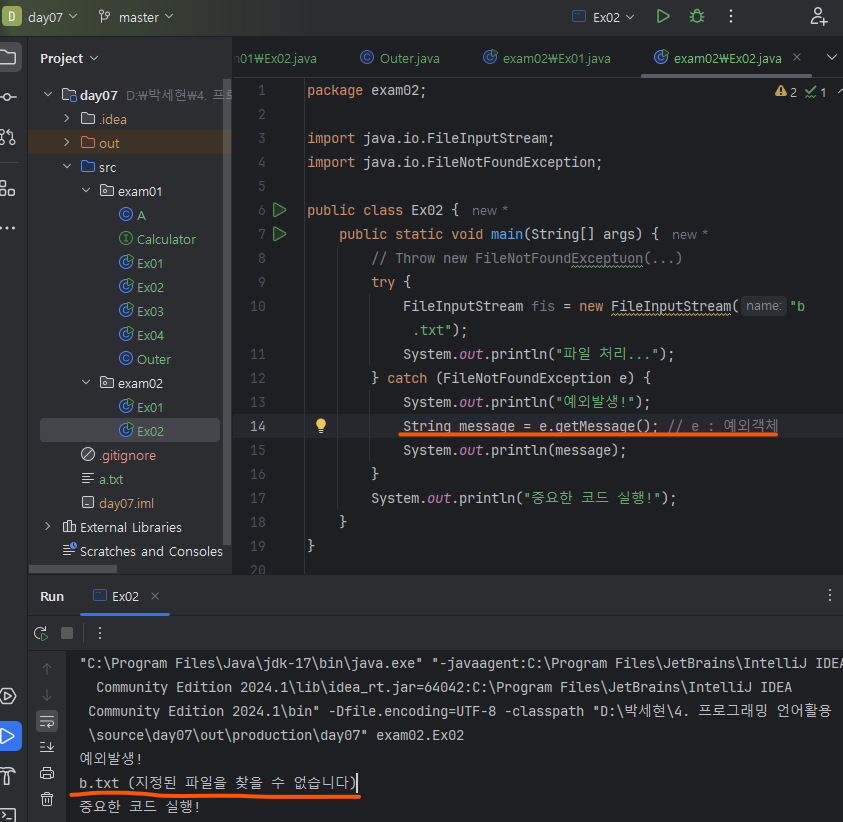Open the add collaborator icon in the title bar

(819, 16)
